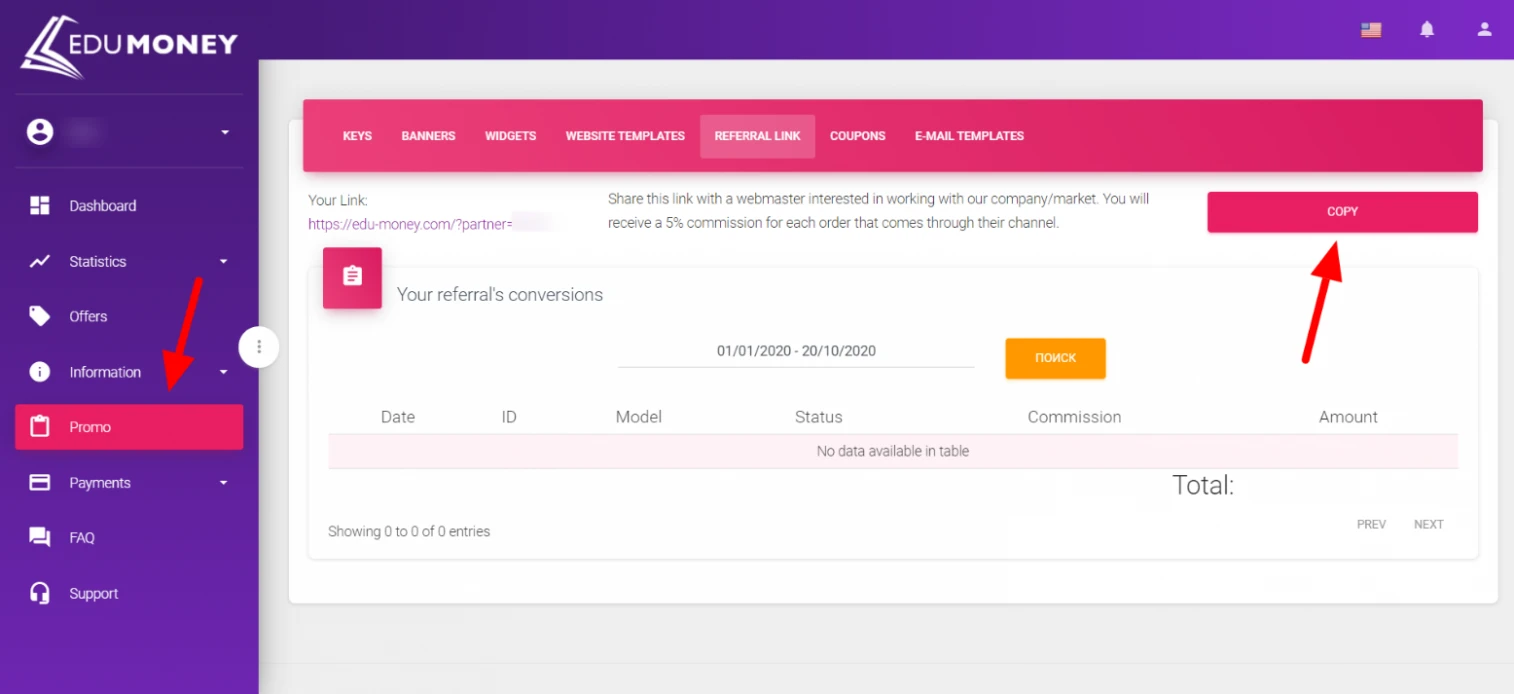
Task: Click the account avatar icon in sidebar
Action: 40,131
